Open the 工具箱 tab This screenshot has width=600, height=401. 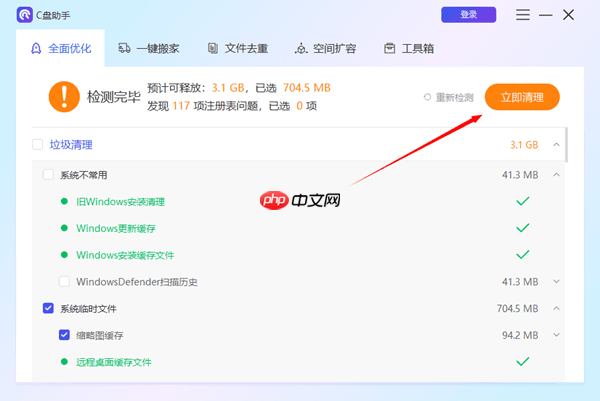point(409,49)
